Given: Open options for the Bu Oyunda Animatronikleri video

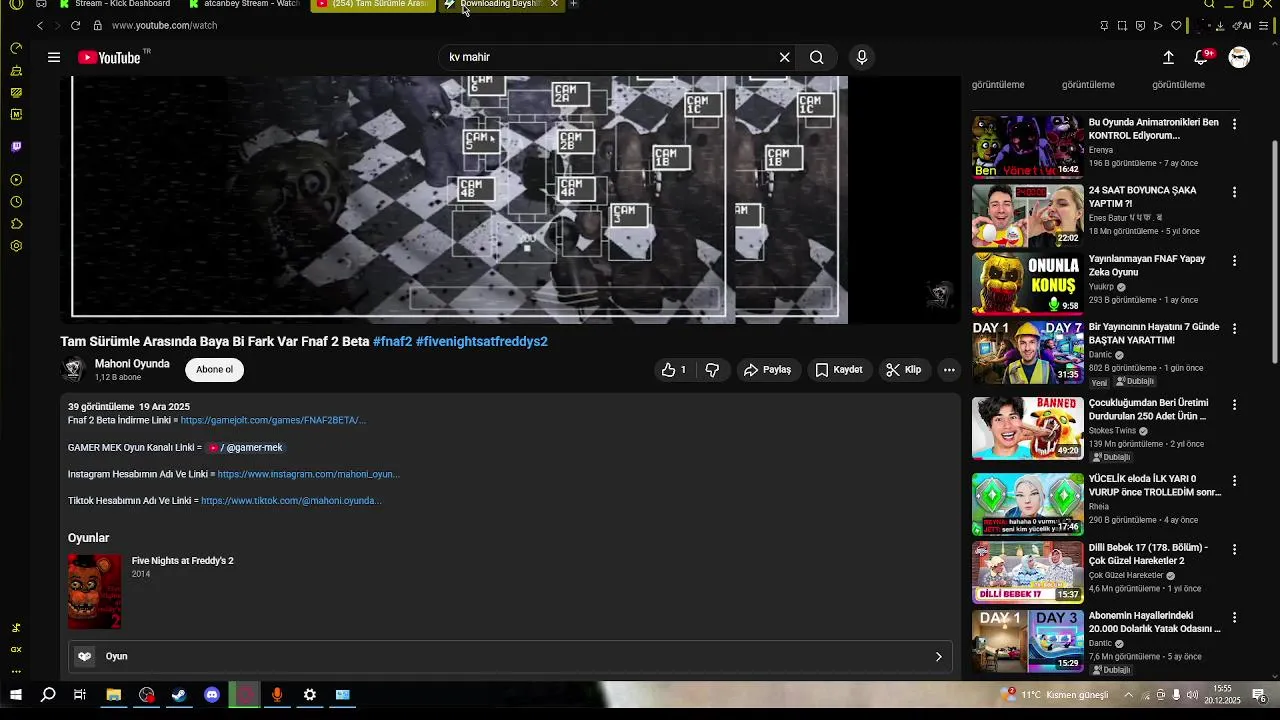Looking at the screenshot, I should click(x=1234, y=124).
